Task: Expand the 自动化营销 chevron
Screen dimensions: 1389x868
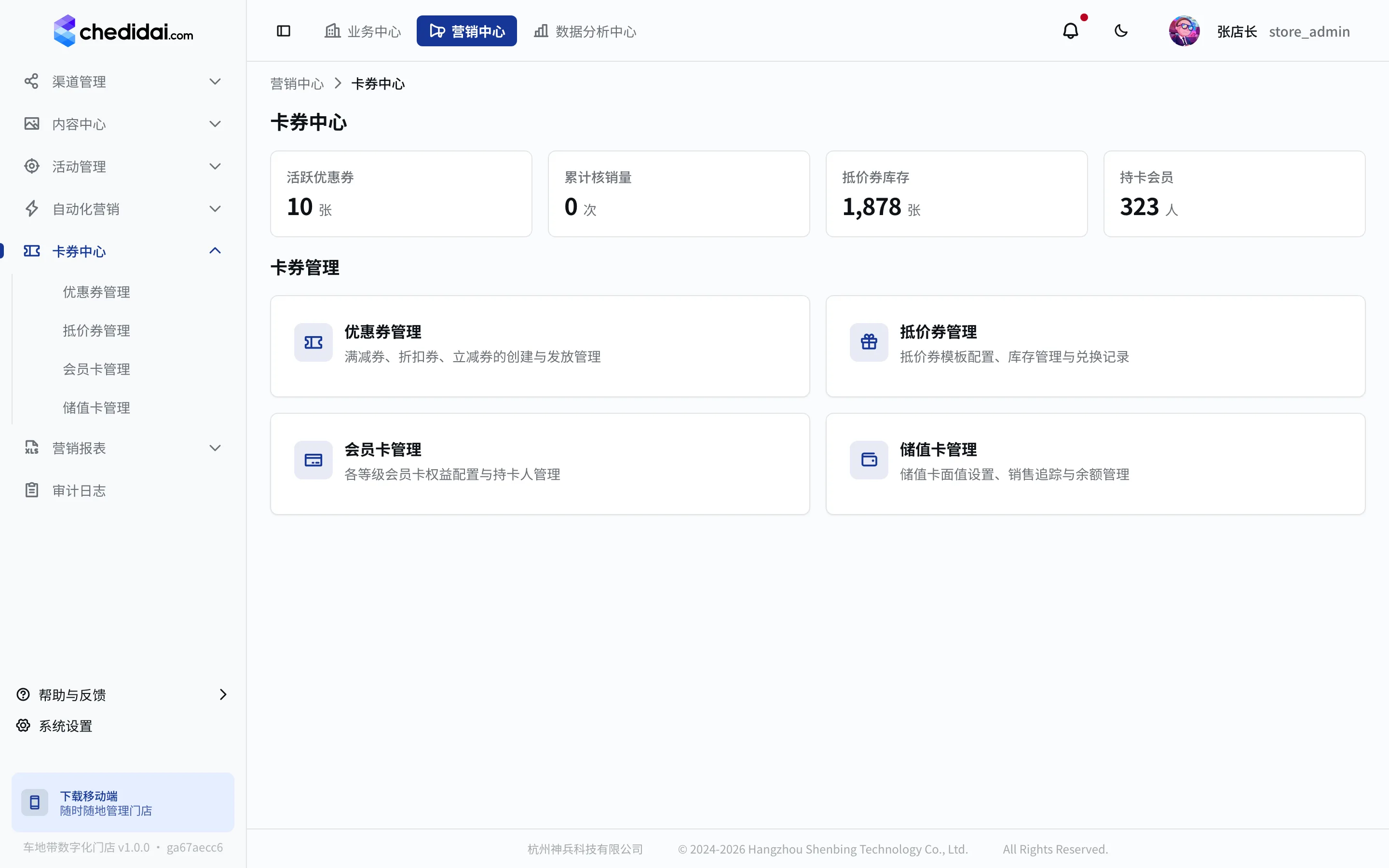Action: pos(215,209)
